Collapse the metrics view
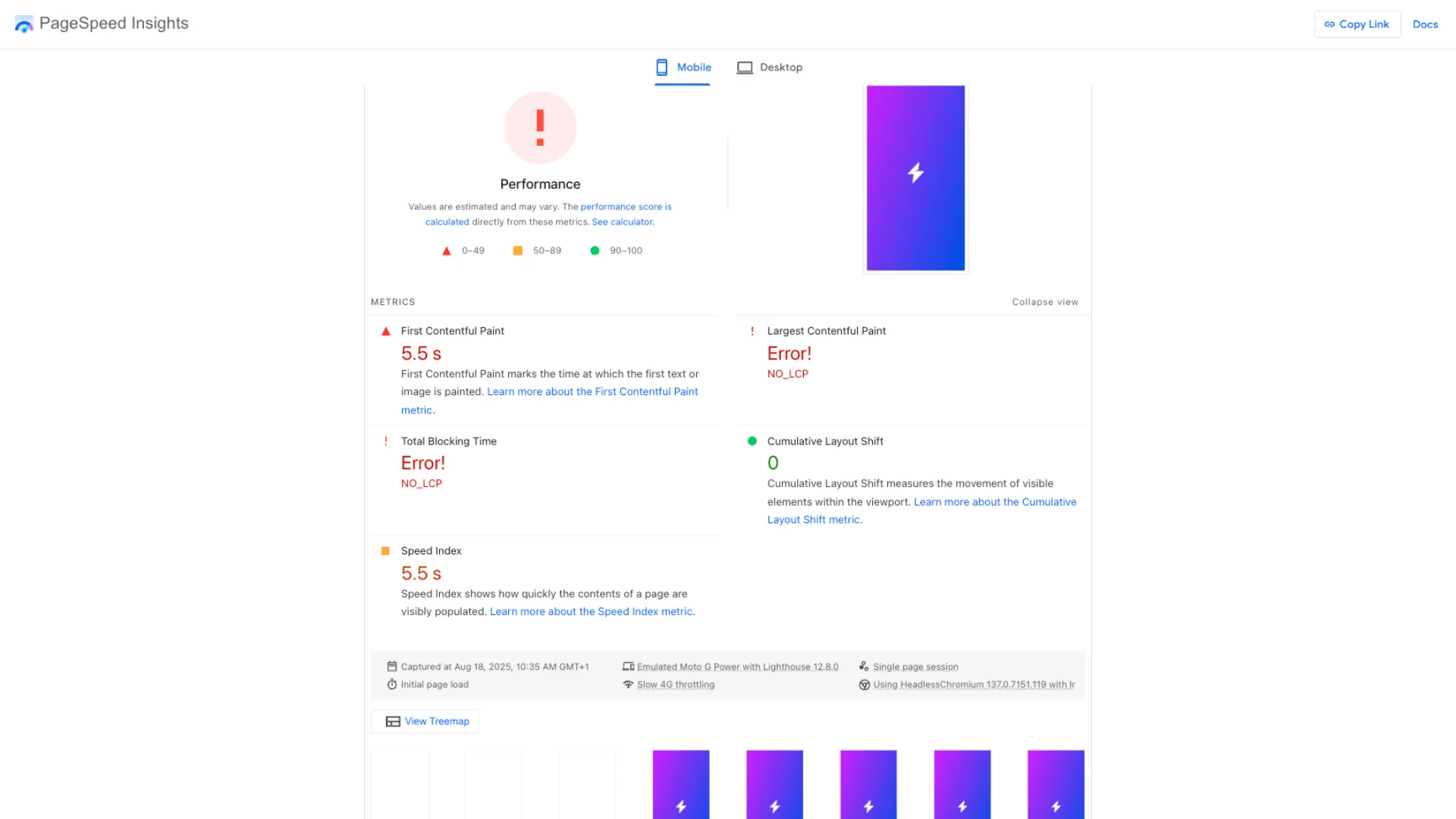Screen dimensions: 1456x819 (1044, 302)
